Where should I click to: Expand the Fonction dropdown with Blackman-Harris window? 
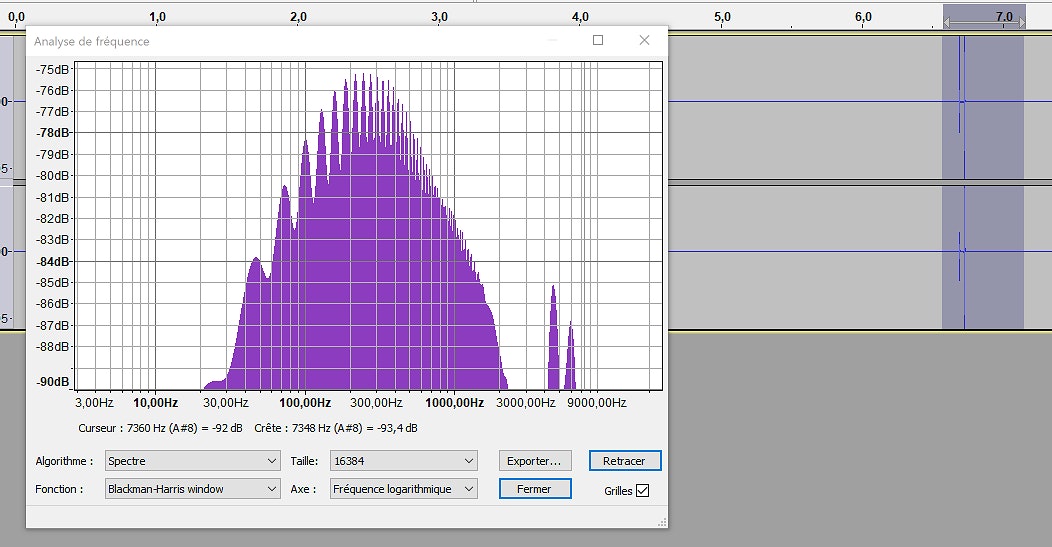(192, 489)
